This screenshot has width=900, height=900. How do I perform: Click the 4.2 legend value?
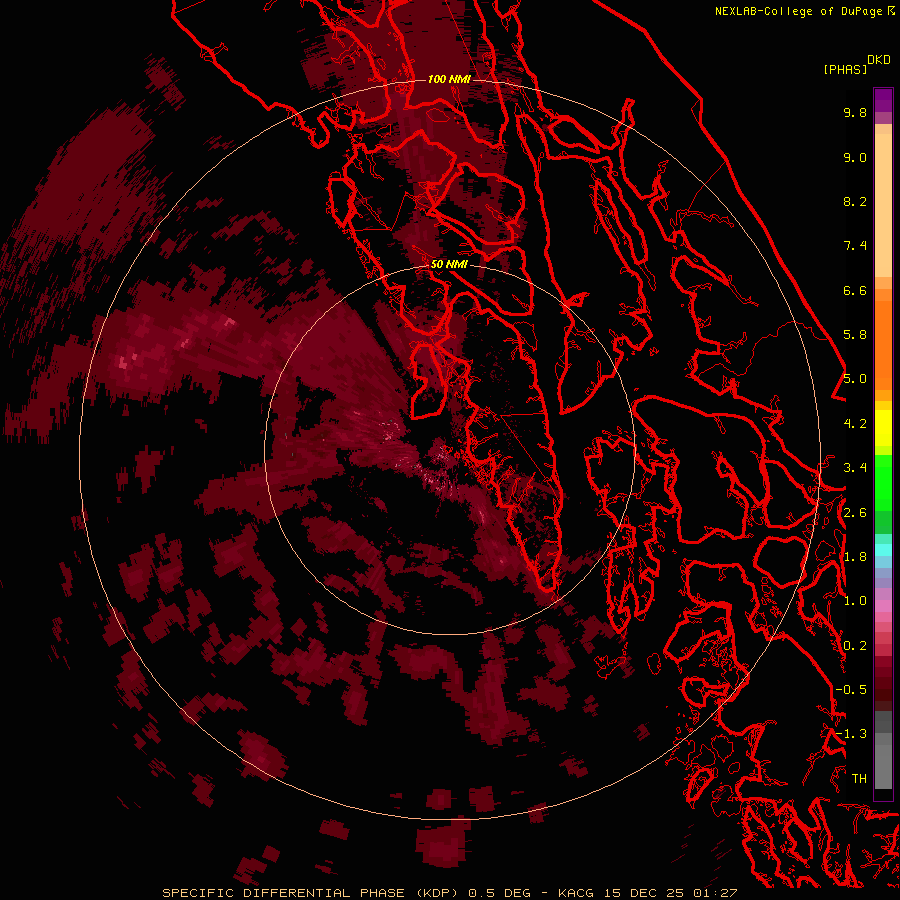tap(855, 424)
